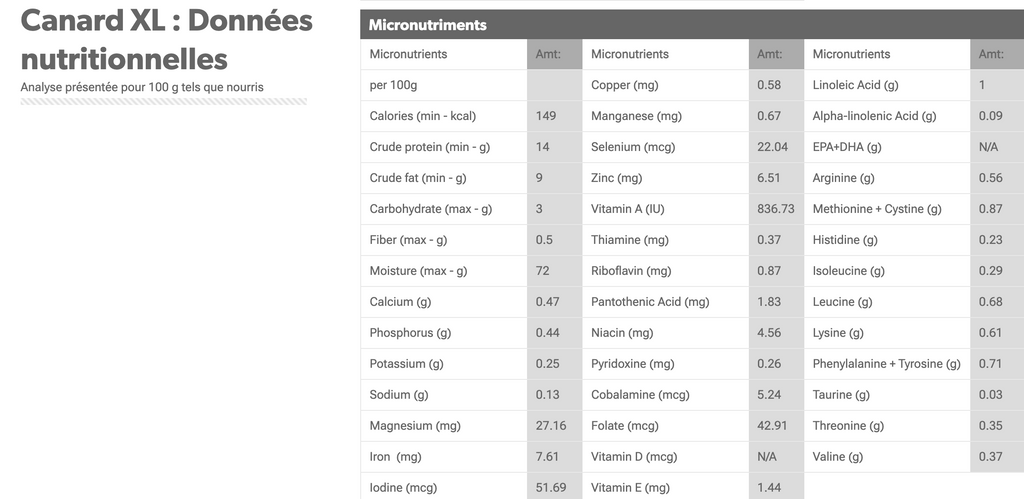Viewport: 1024px width, 499px height.
Task: Click the Vitamin E (mg) cell
Action: (x=665, y=487)
